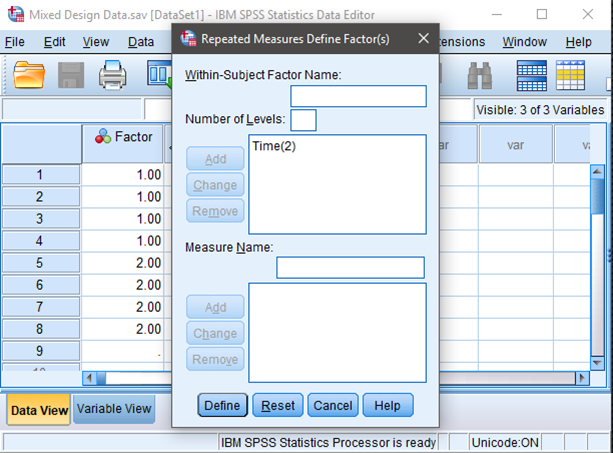This screenshot has height=453, width=613.
Task: Save the file via floppy disk icon
Action: (71, 75)
